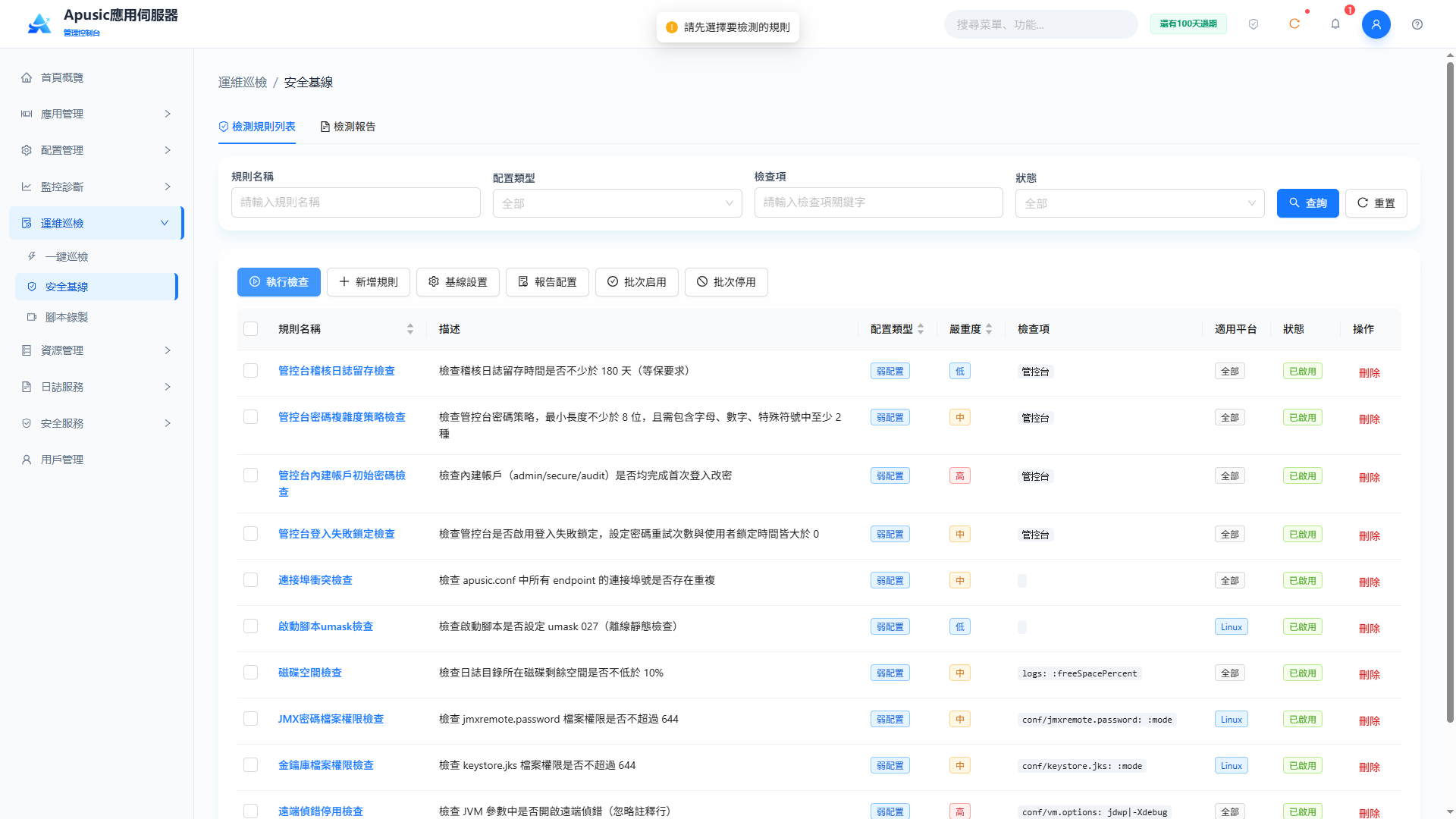1456x819 pixels.
Task: Click the Apusic logo icon
Action: point(39,24)
